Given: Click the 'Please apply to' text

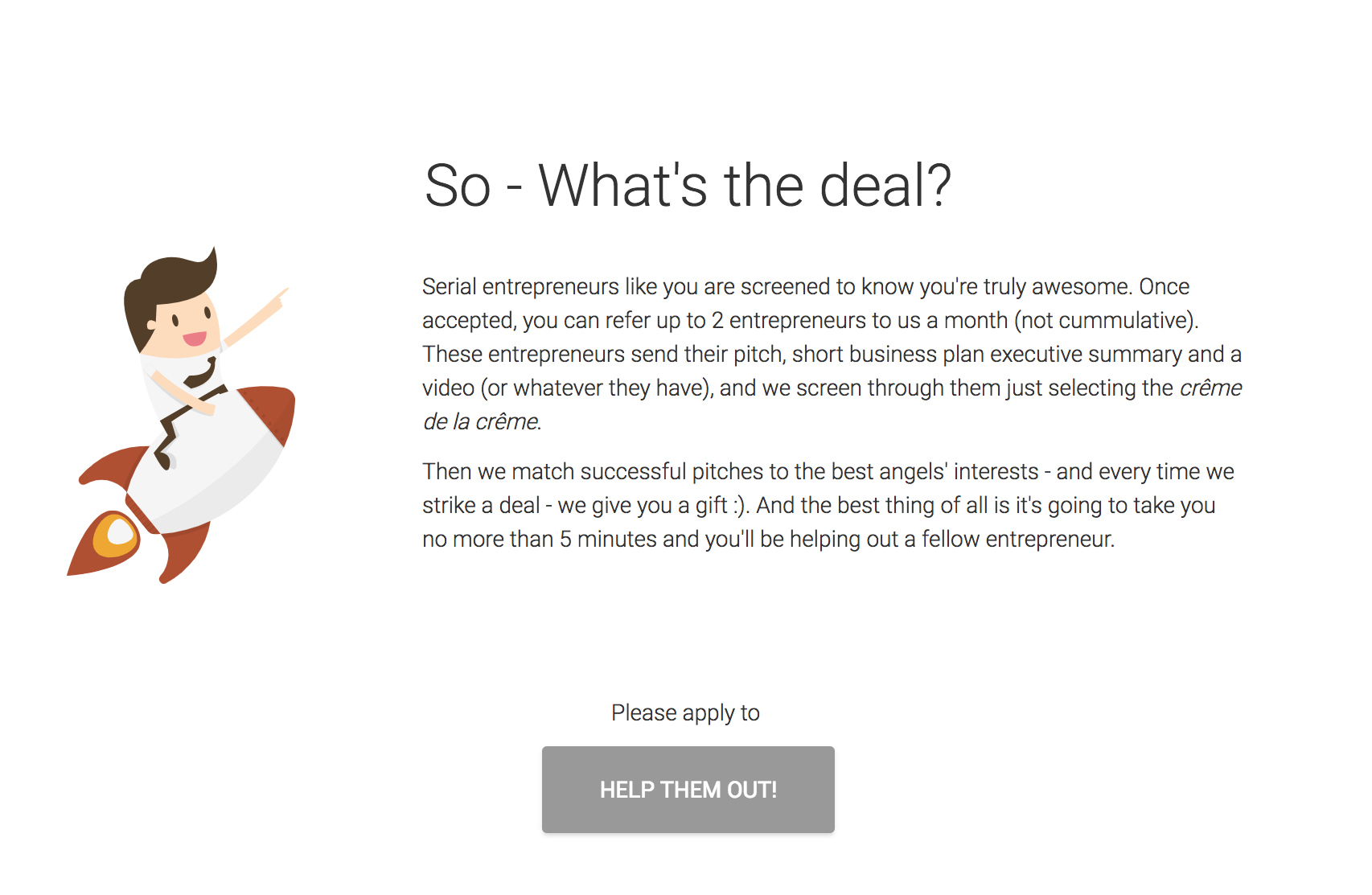Looking at the screenshot, I should pos(686,712).
